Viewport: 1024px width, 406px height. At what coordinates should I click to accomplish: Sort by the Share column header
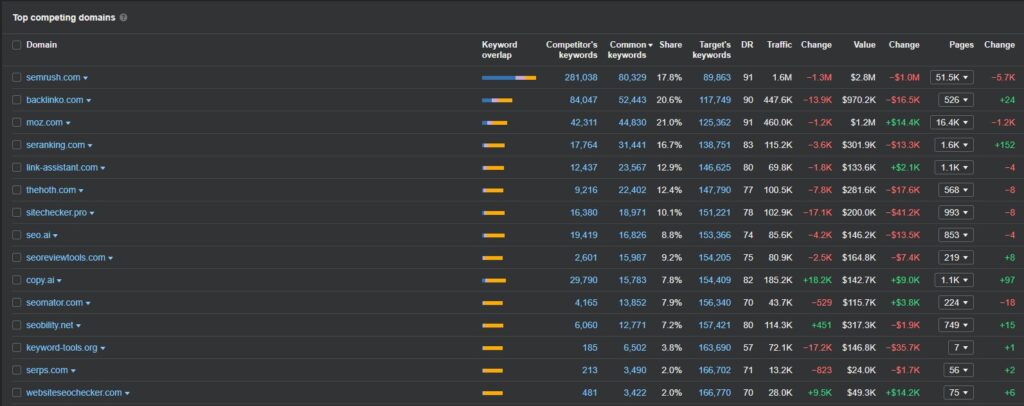coord(670,45)
